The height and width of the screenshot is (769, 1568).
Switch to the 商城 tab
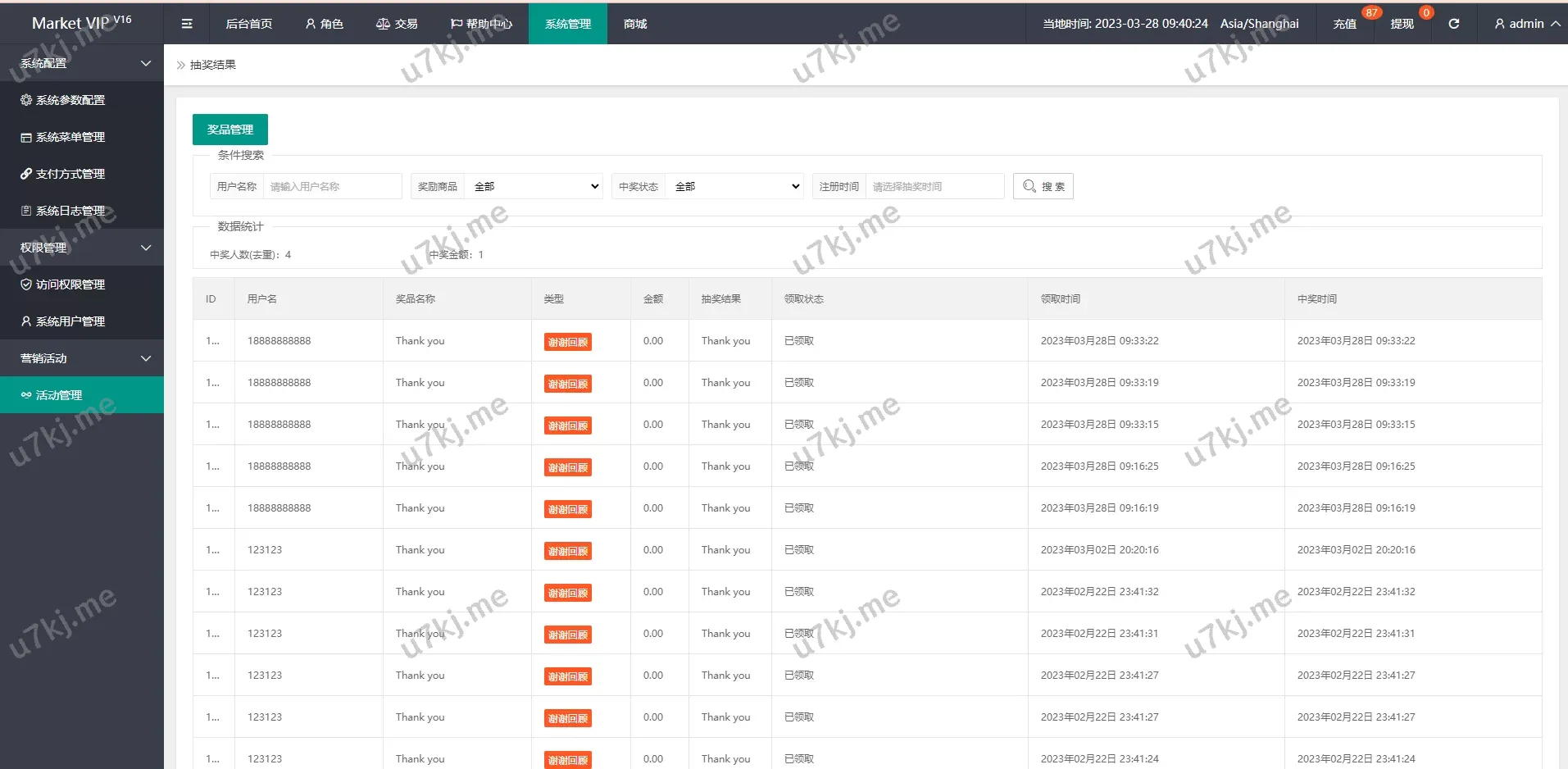(x=634, y=24)
